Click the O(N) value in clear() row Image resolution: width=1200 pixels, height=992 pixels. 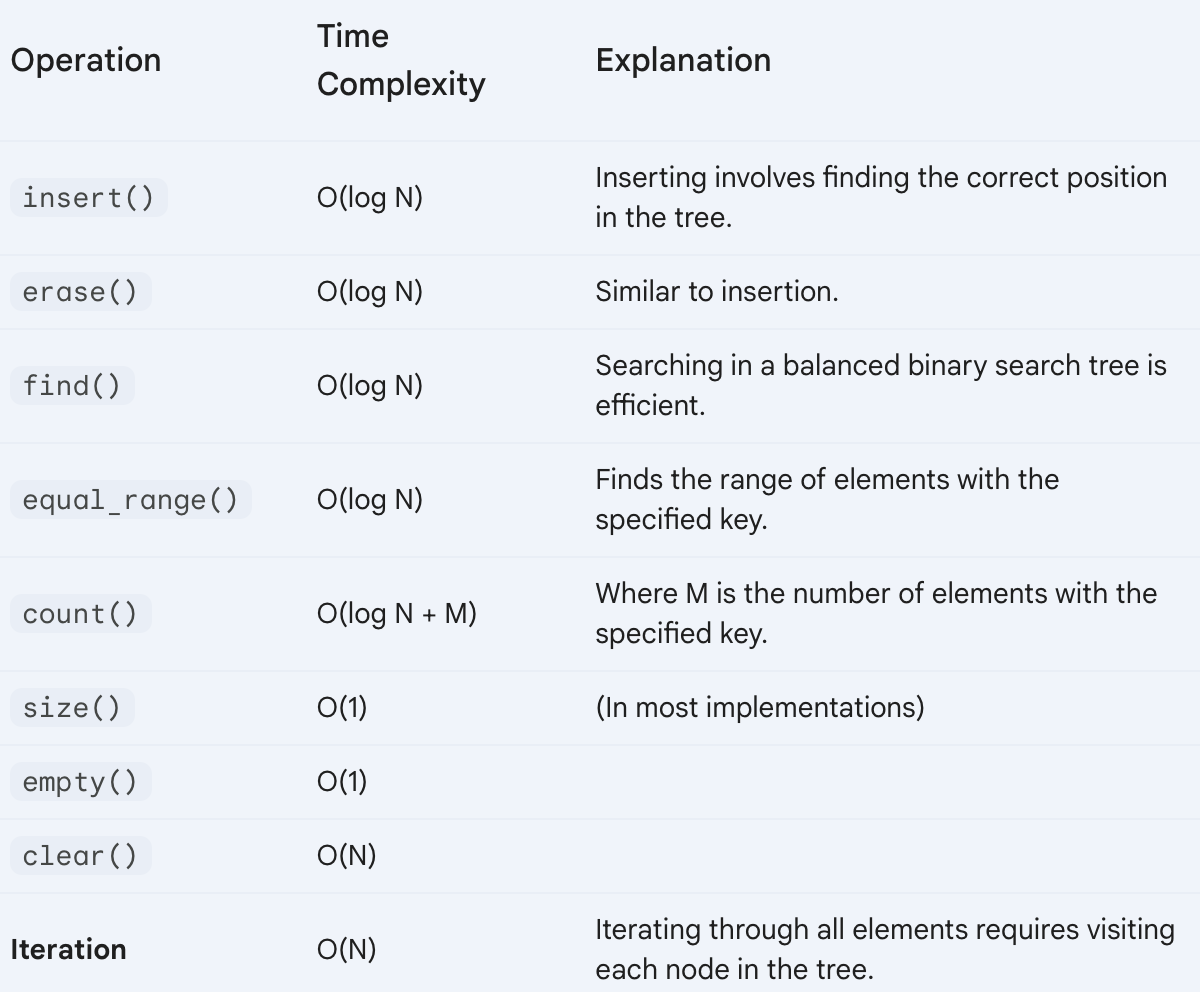[x=347, y=855]
